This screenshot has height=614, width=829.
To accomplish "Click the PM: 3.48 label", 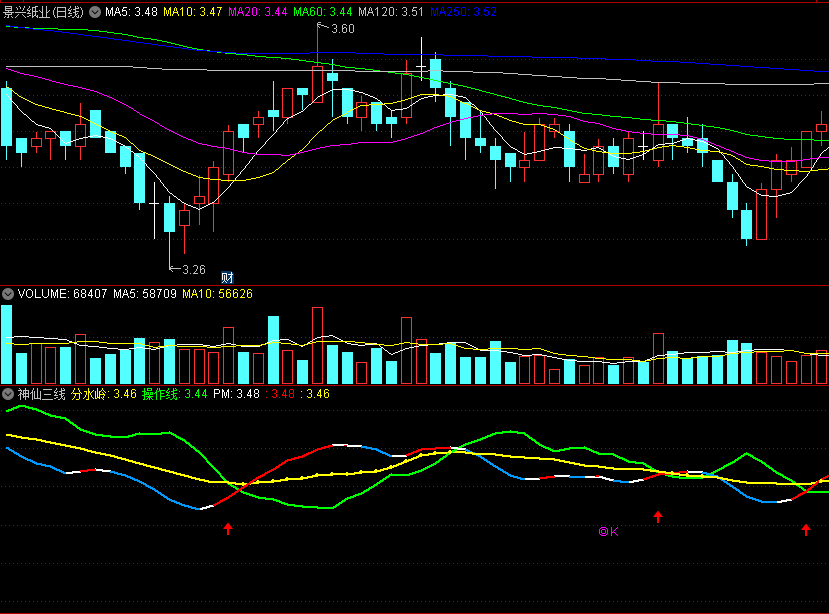I will coord(236,394).
